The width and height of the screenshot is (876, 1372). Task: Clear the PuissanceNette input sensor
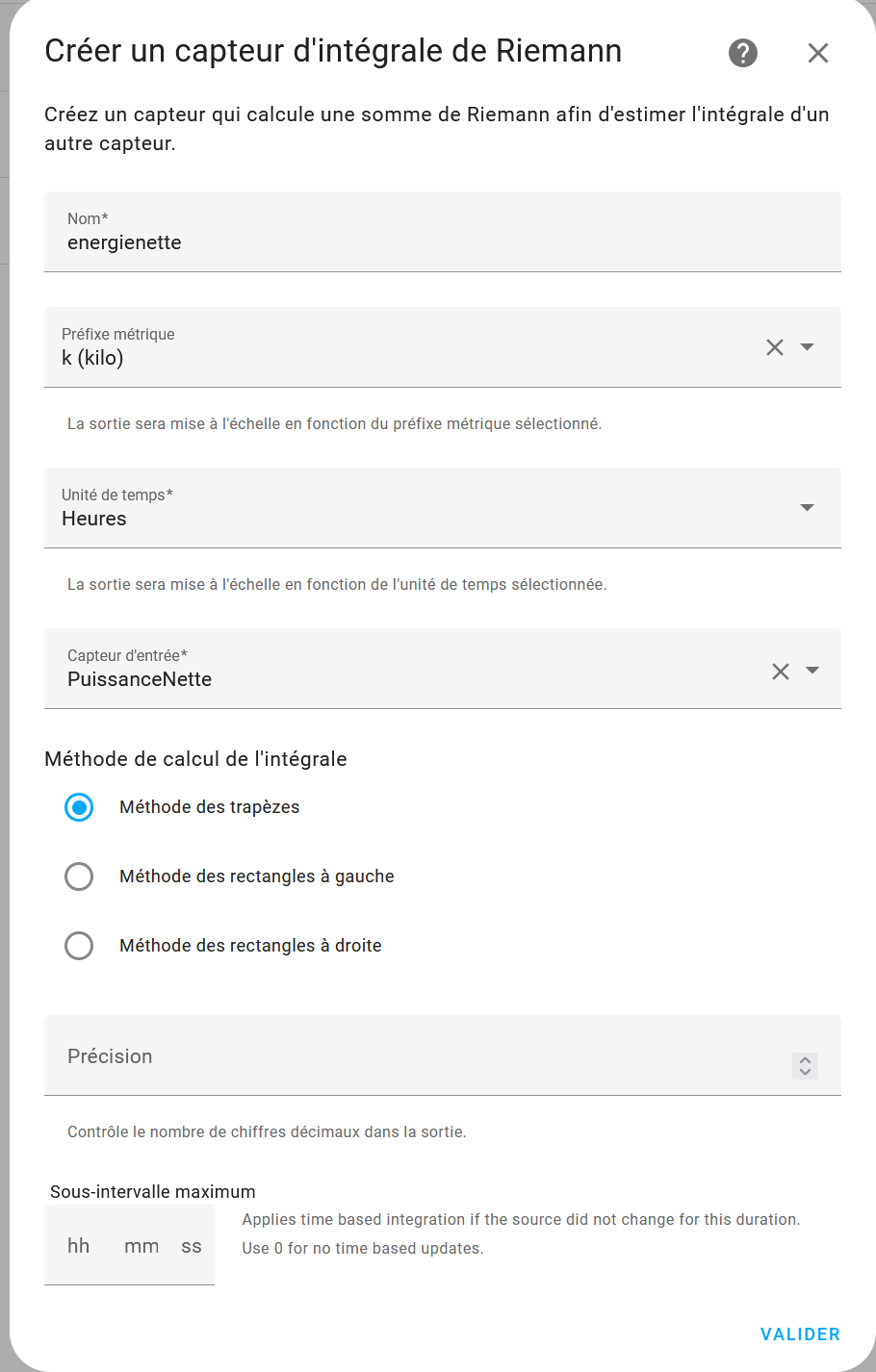[x=781, y=672]
